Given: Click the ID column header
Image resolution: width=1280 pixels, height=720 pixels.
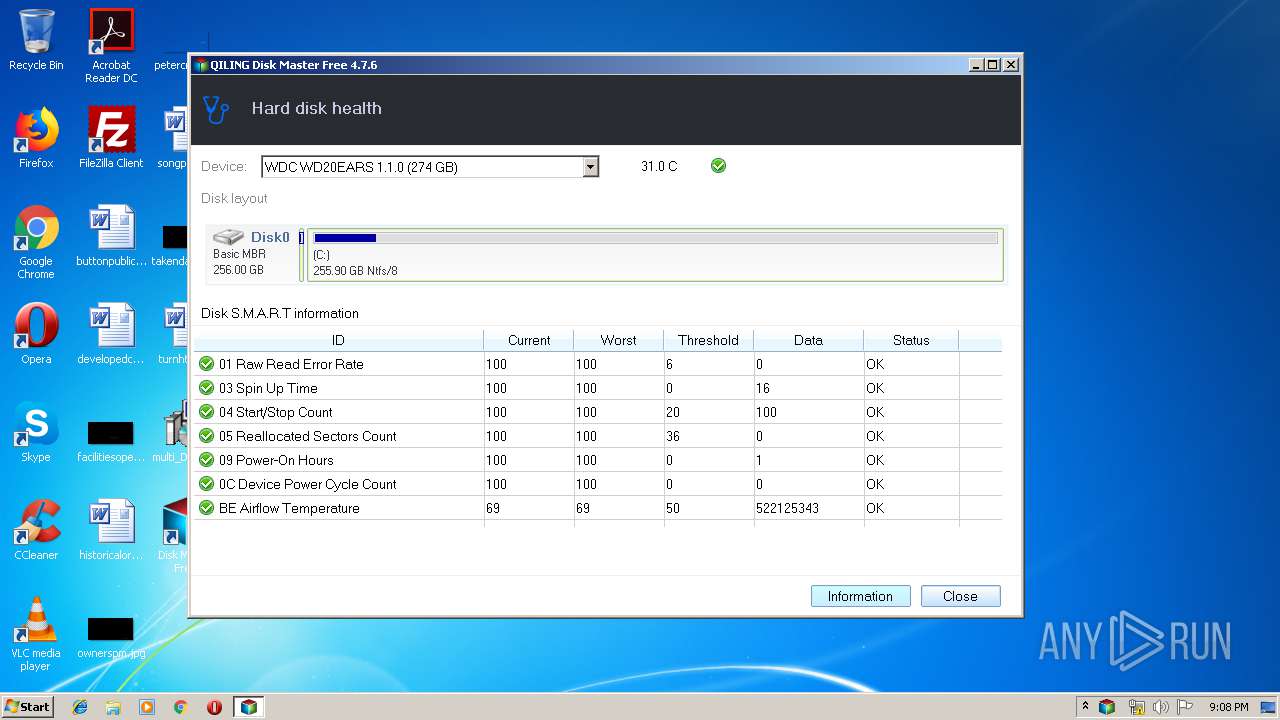Looking at the screenshot, I should [338, 340].
